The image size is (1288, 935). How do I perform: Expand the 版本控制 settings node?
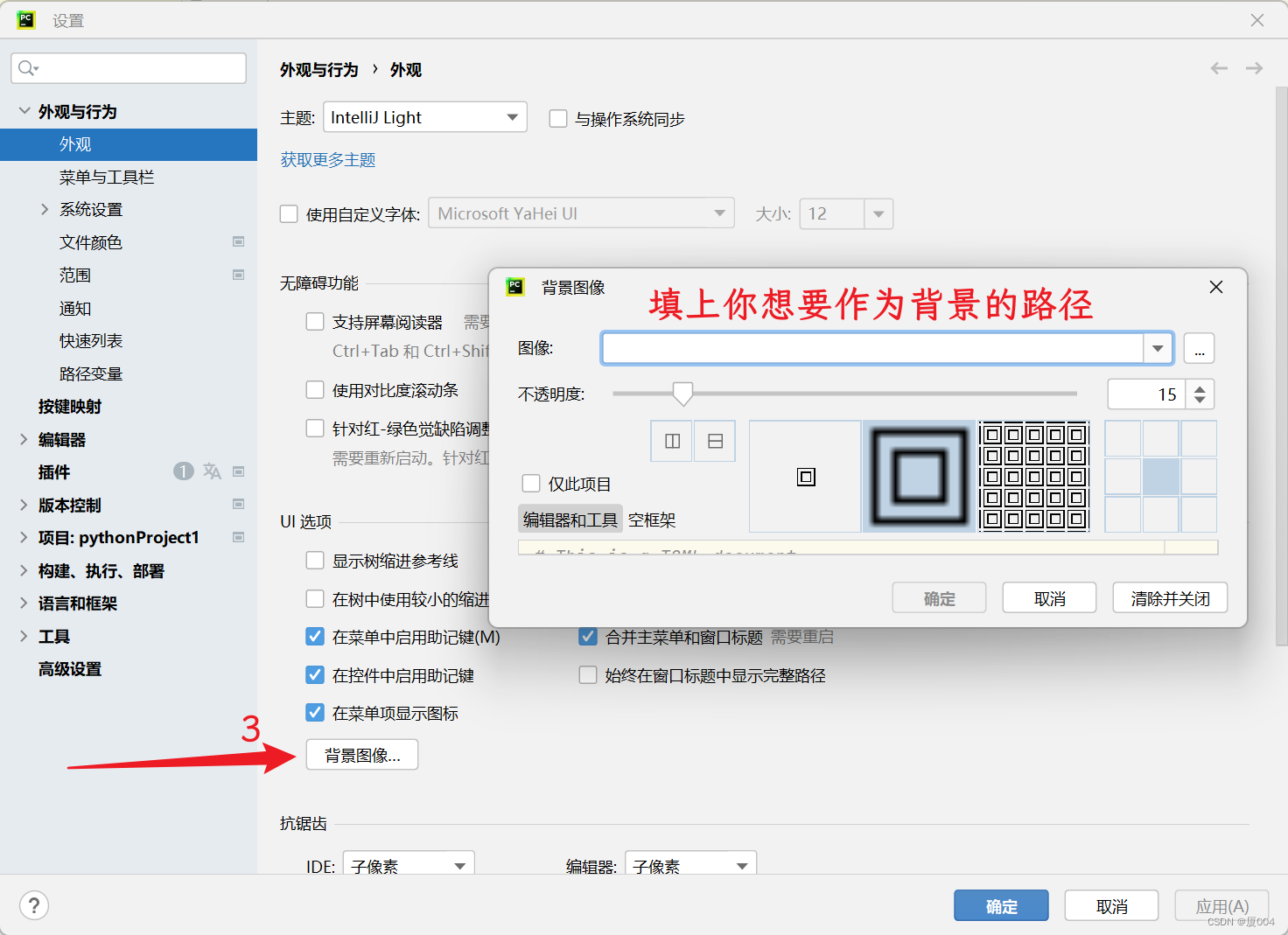pyautogui.click(x=24, y=505)
